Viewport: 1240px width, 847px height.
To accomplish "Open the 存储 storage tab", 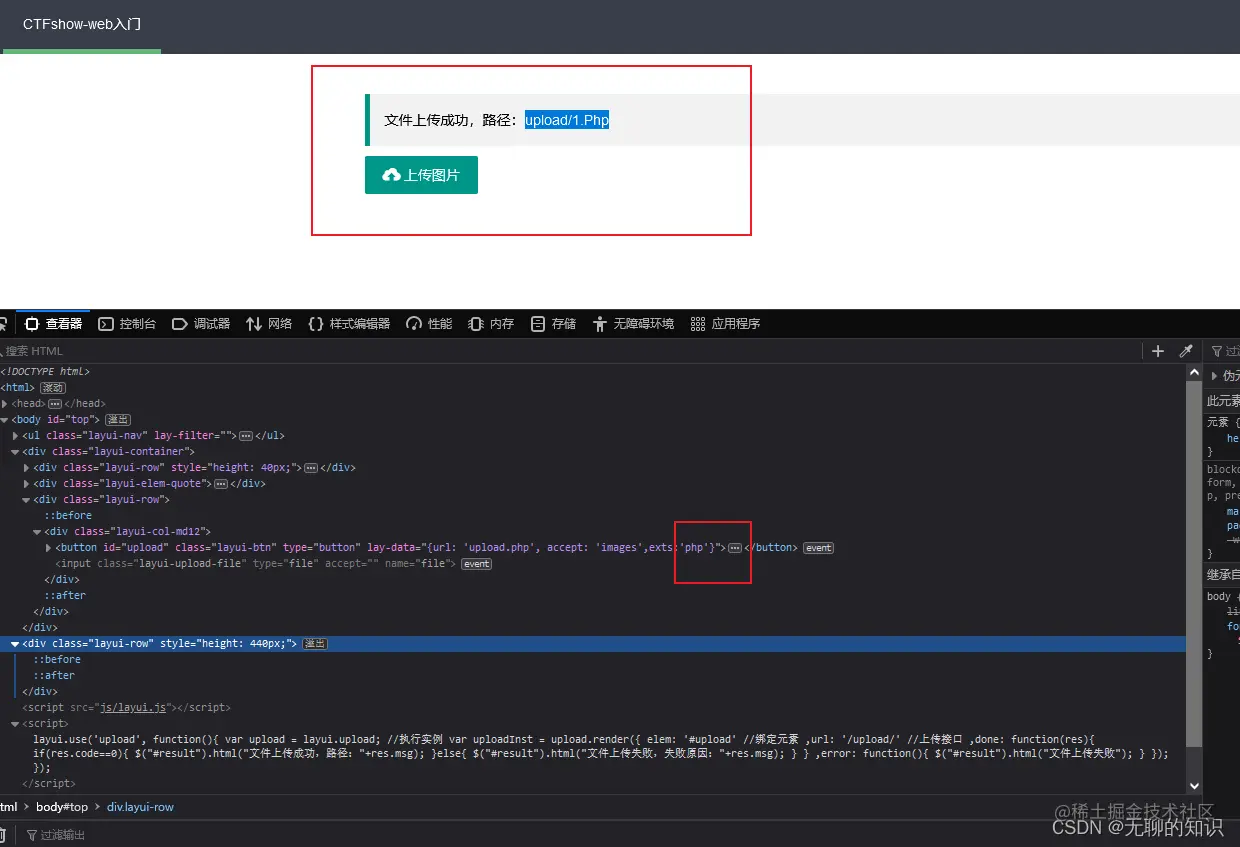I will click(553, 324).
